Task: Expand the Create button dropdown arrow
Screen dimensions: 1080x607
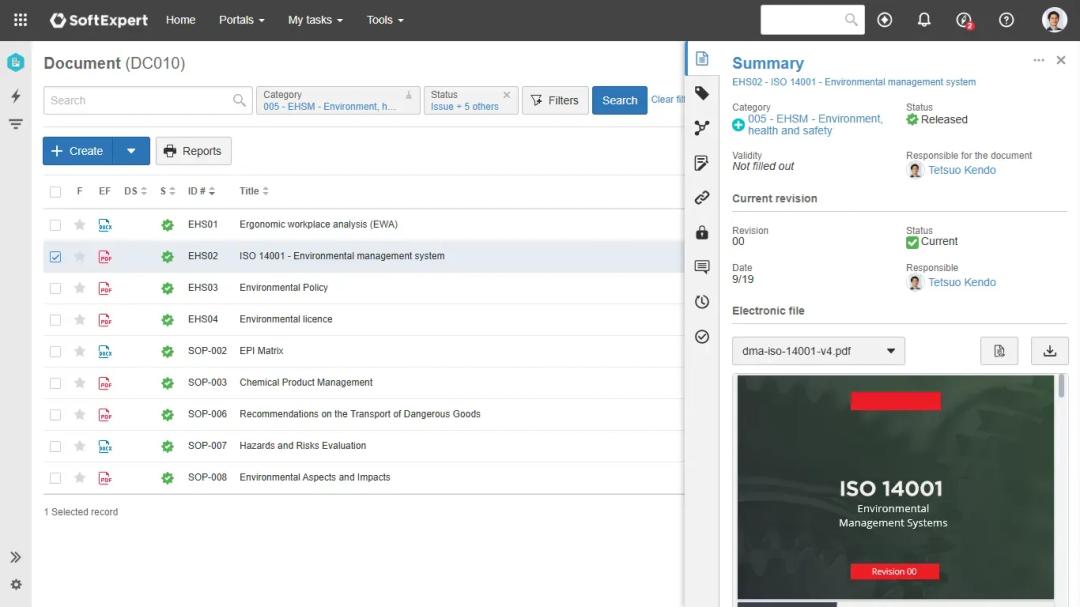Action: [131, 151]
